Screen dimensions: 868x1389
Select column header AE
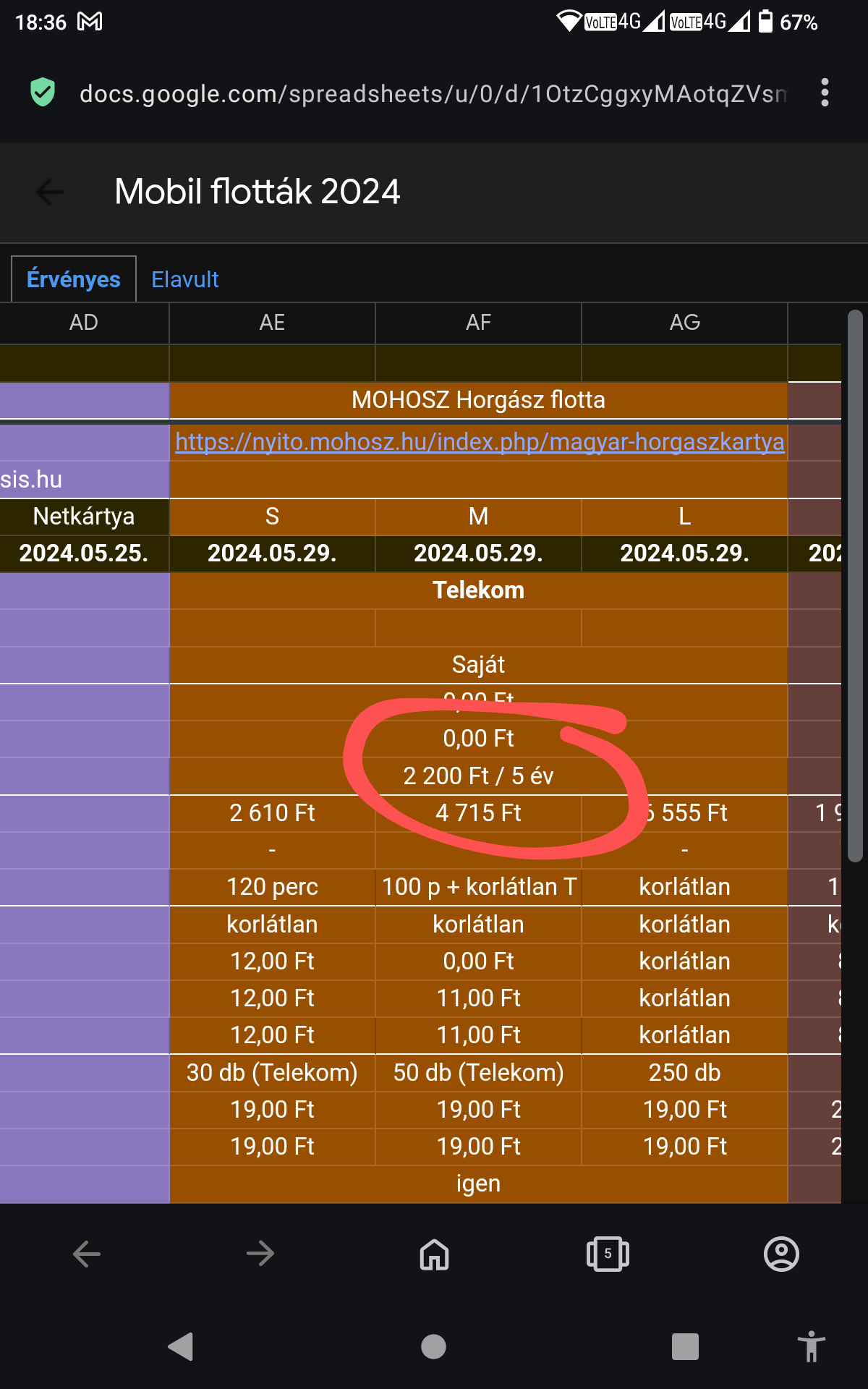click(272, 323)
